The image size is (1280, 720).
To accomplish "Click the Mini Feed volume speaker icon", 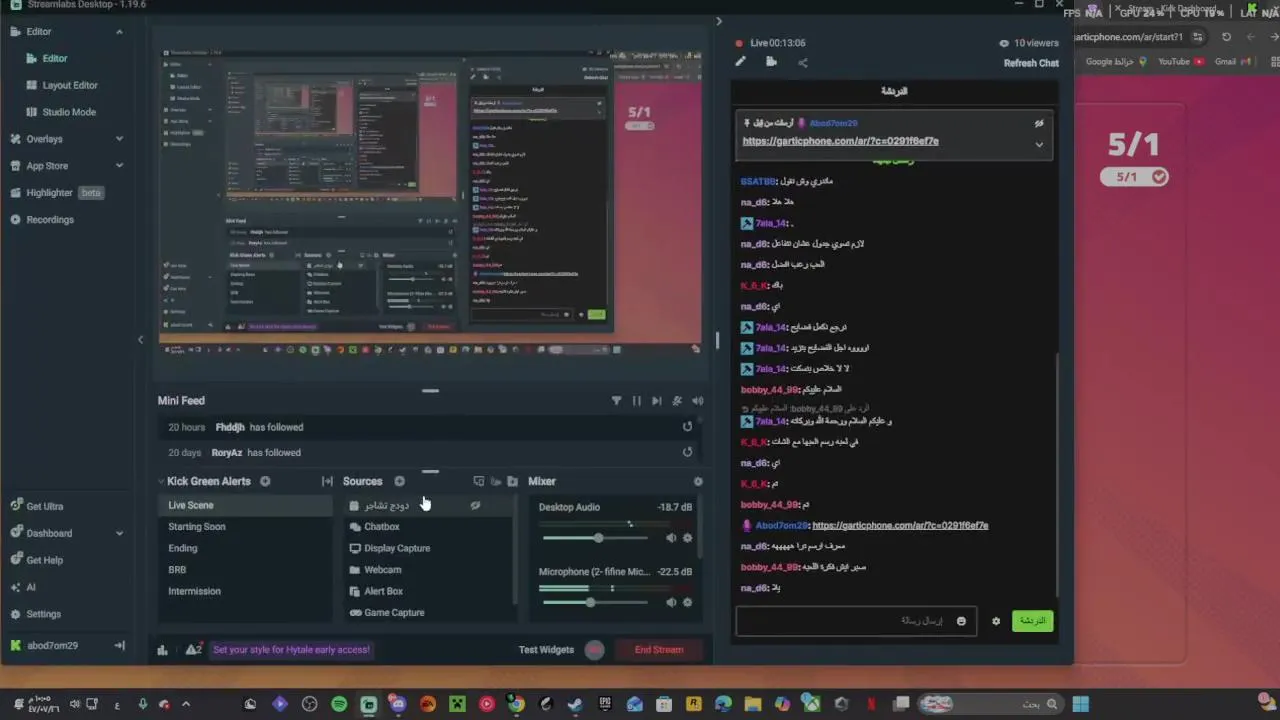I will click(697, 400).
